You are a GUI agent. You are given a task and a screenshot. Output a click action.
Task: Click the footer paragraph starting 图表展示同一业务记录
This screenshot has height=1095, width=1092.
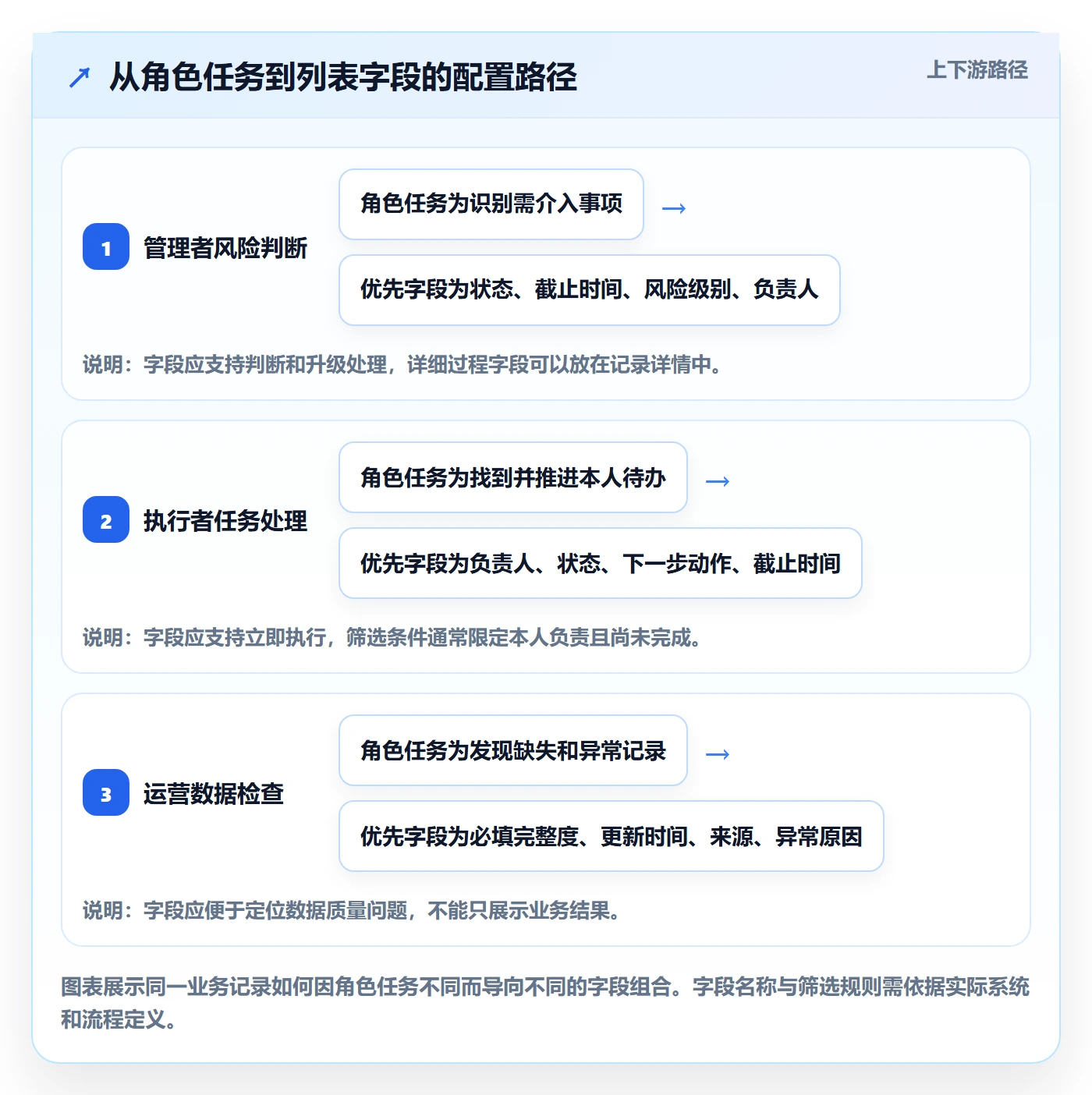coord(545,1003)
